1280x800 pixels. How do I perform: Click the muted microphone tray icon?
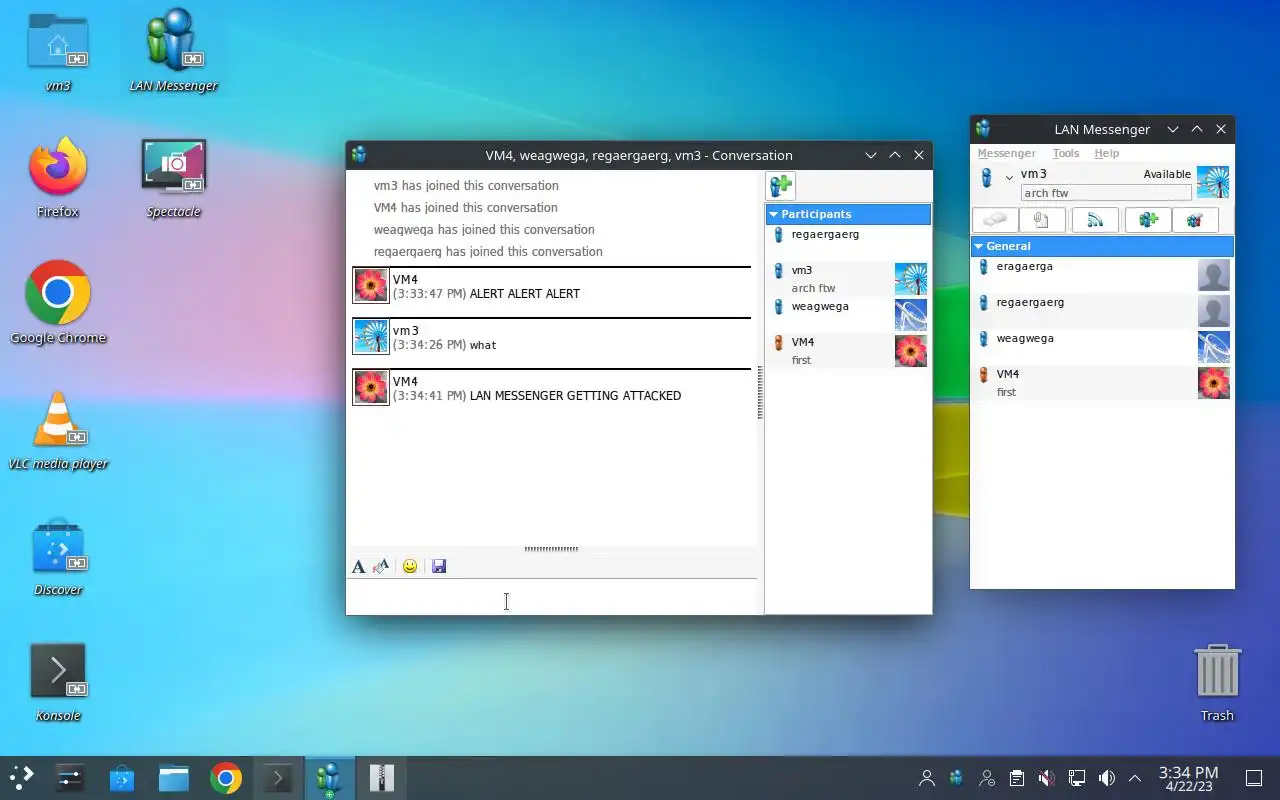[1046, 778]
